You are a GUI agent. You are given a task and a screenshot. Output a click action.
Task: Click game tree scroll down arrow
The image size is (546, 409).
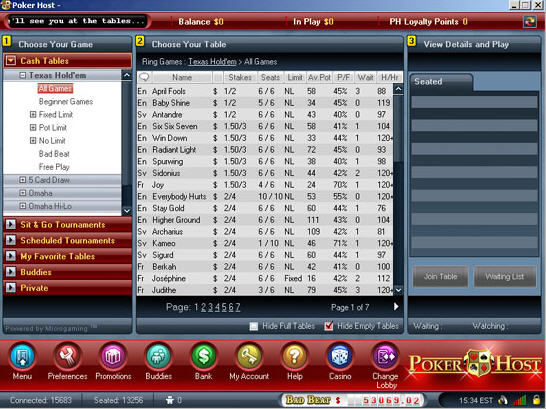(x=127, y=211)
